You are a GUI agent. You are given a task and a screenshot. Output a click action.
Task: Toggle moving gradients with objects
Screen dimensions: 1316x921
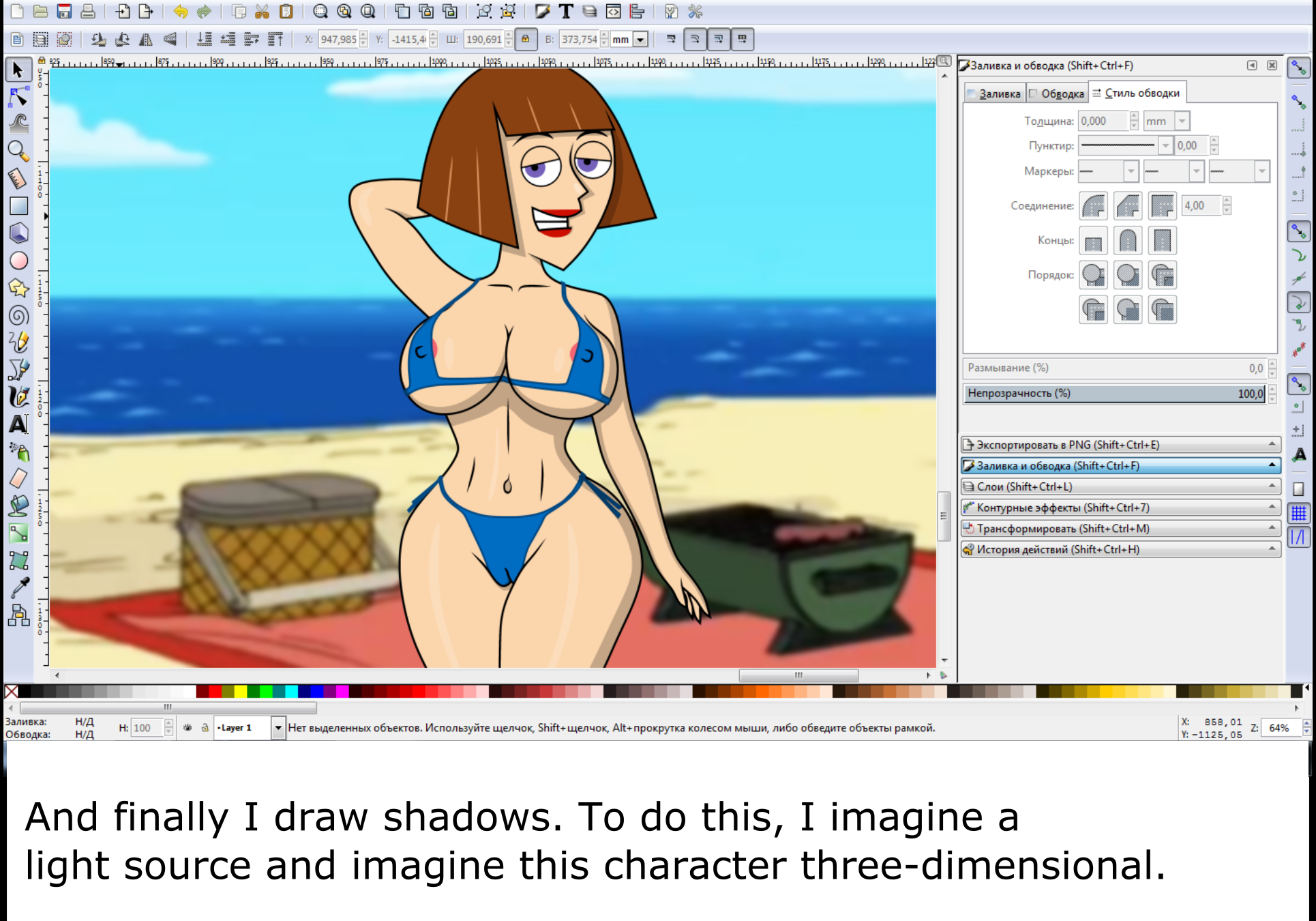tap(719, 40)
